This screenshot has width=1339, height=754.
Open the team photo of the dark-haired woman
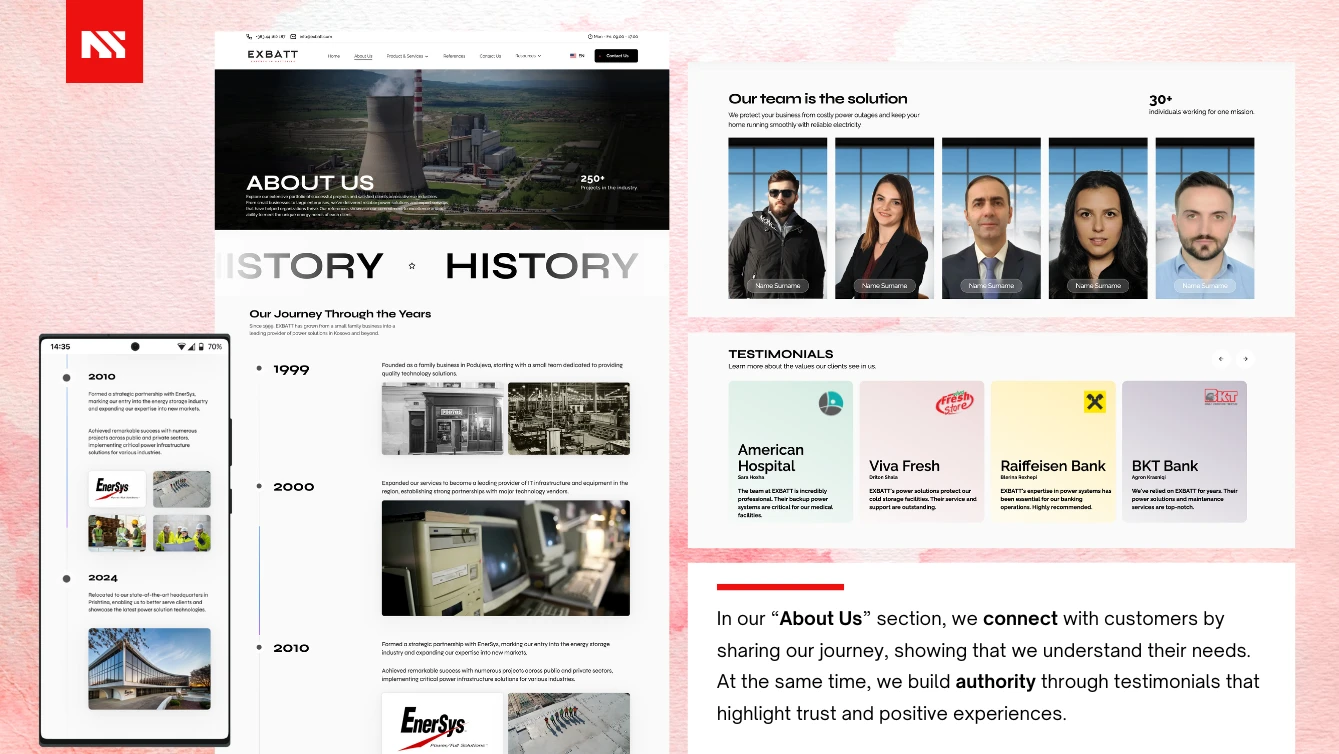click(x=1098, y=218)
